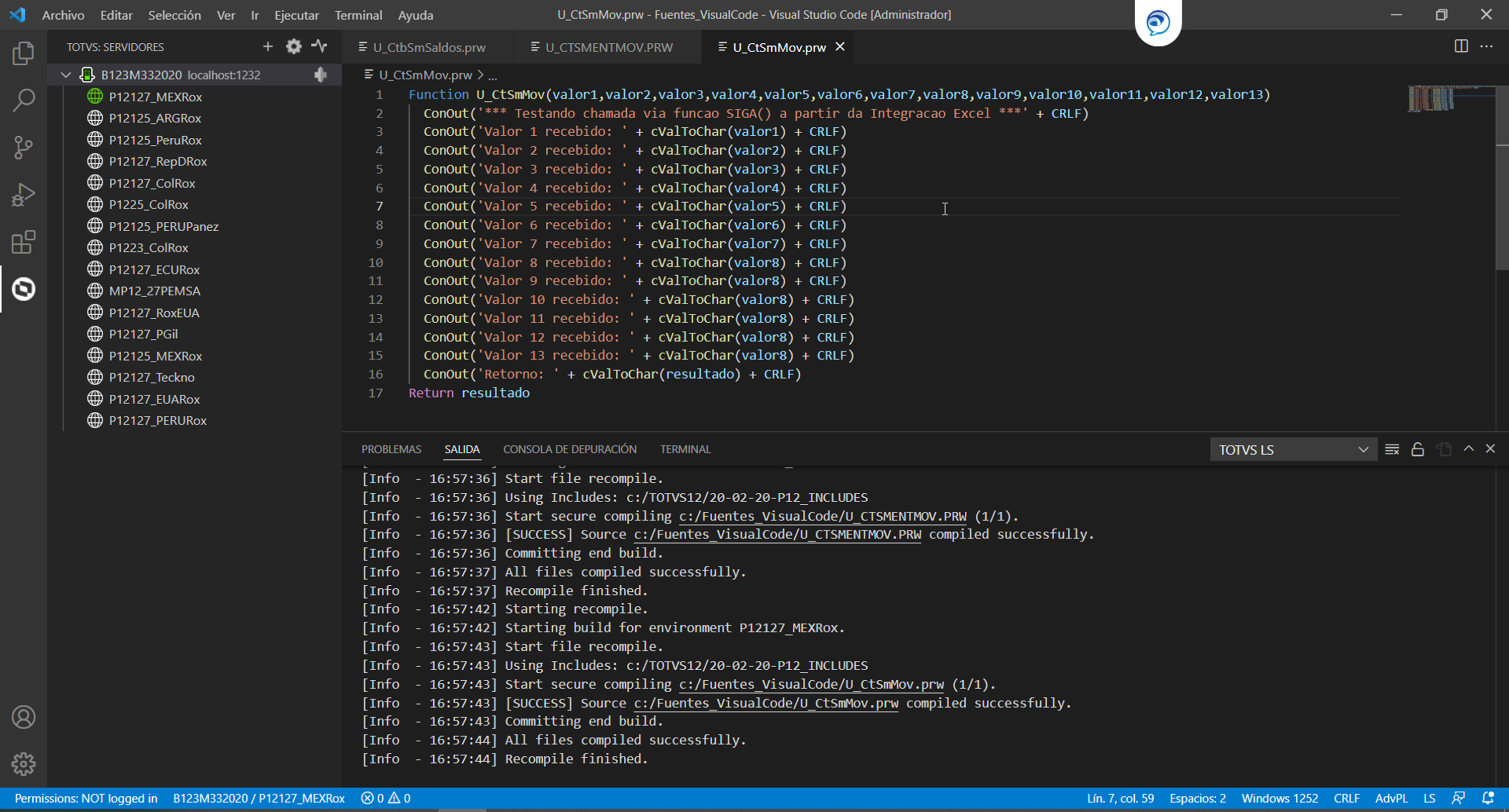Select P12125_ARGRox environment
Image resolution: width=1509 pixels, height=812 pixels.
point(154,118)
